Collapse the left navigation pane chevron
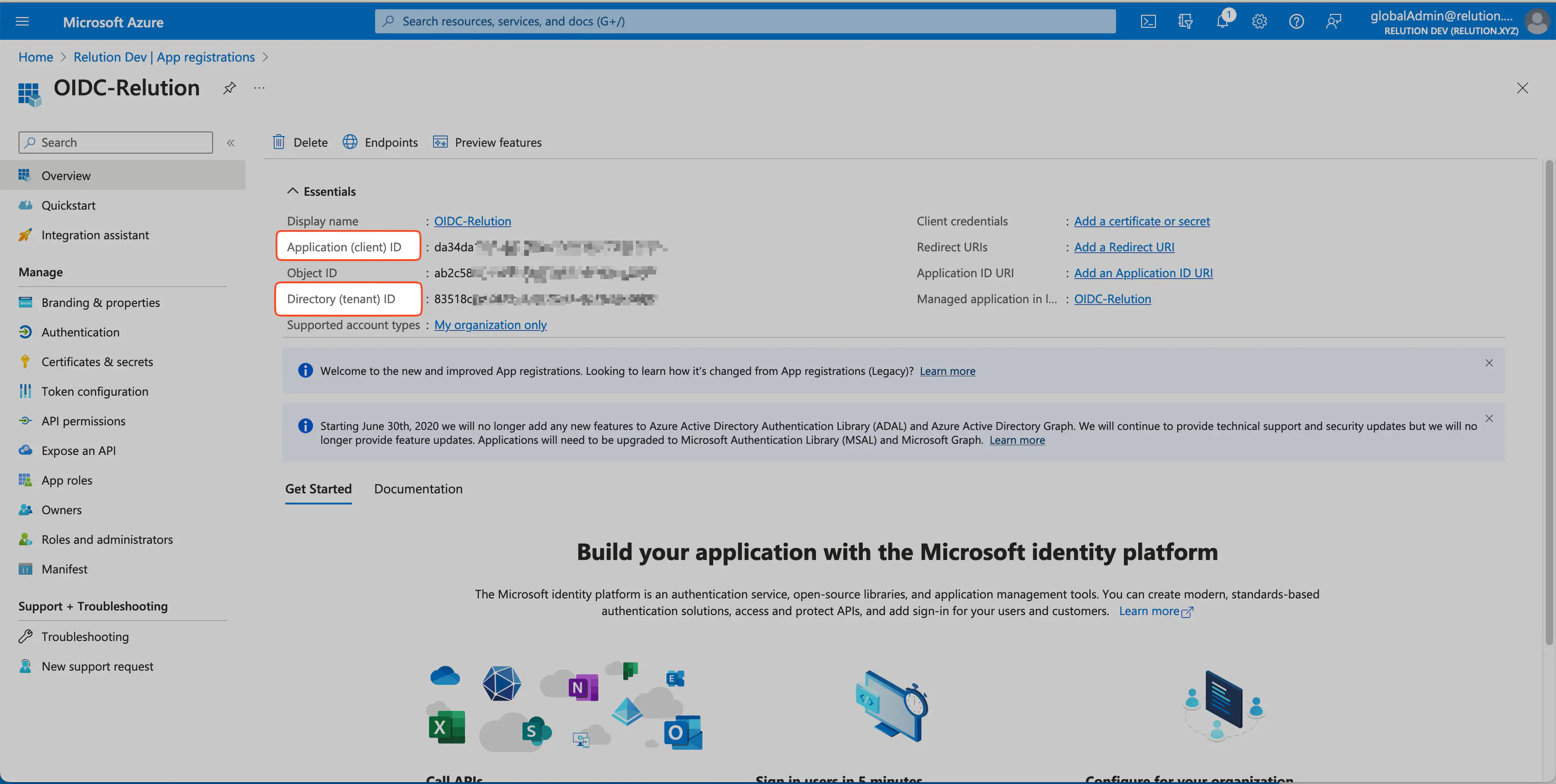 [230, 143]
